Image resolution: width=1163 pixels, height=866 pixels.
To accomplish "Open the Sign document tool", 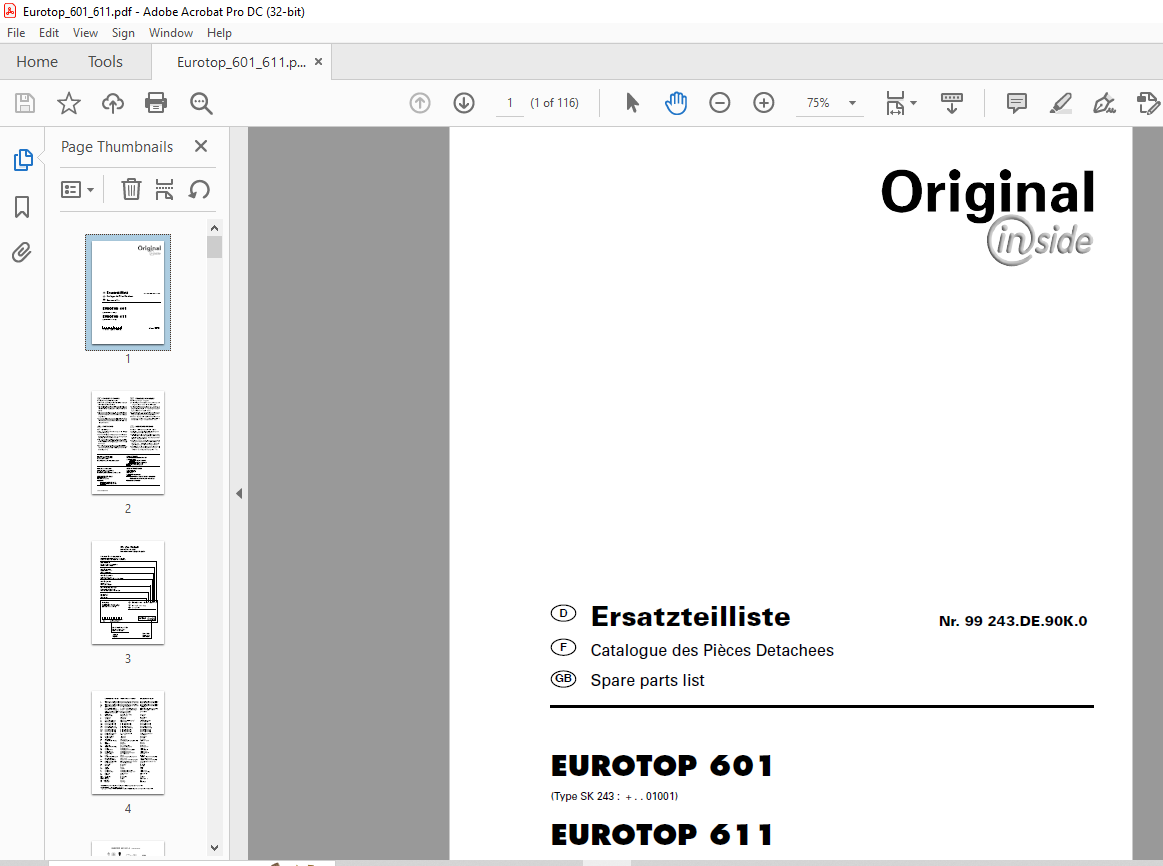I will pos(1104,103).
